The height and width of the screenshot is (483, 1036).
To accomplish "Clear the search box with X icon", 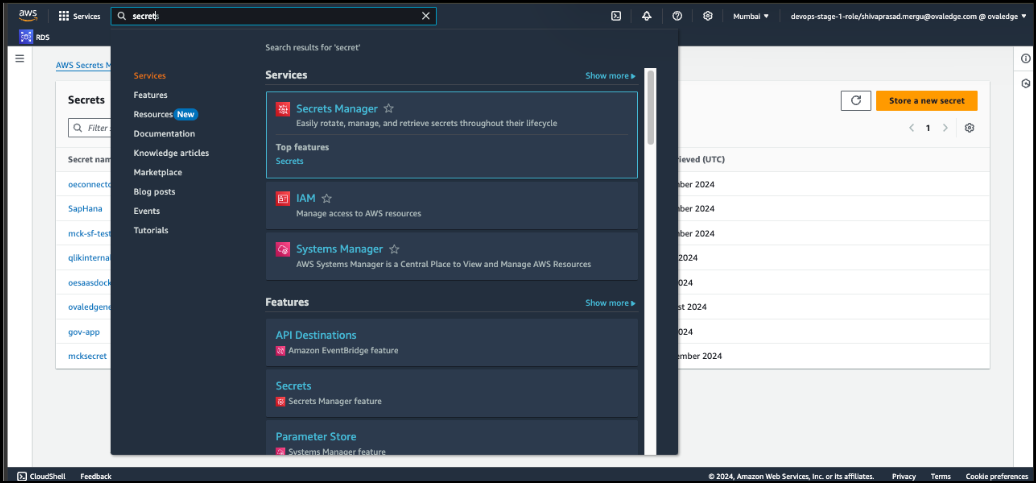I will (426, 16).
